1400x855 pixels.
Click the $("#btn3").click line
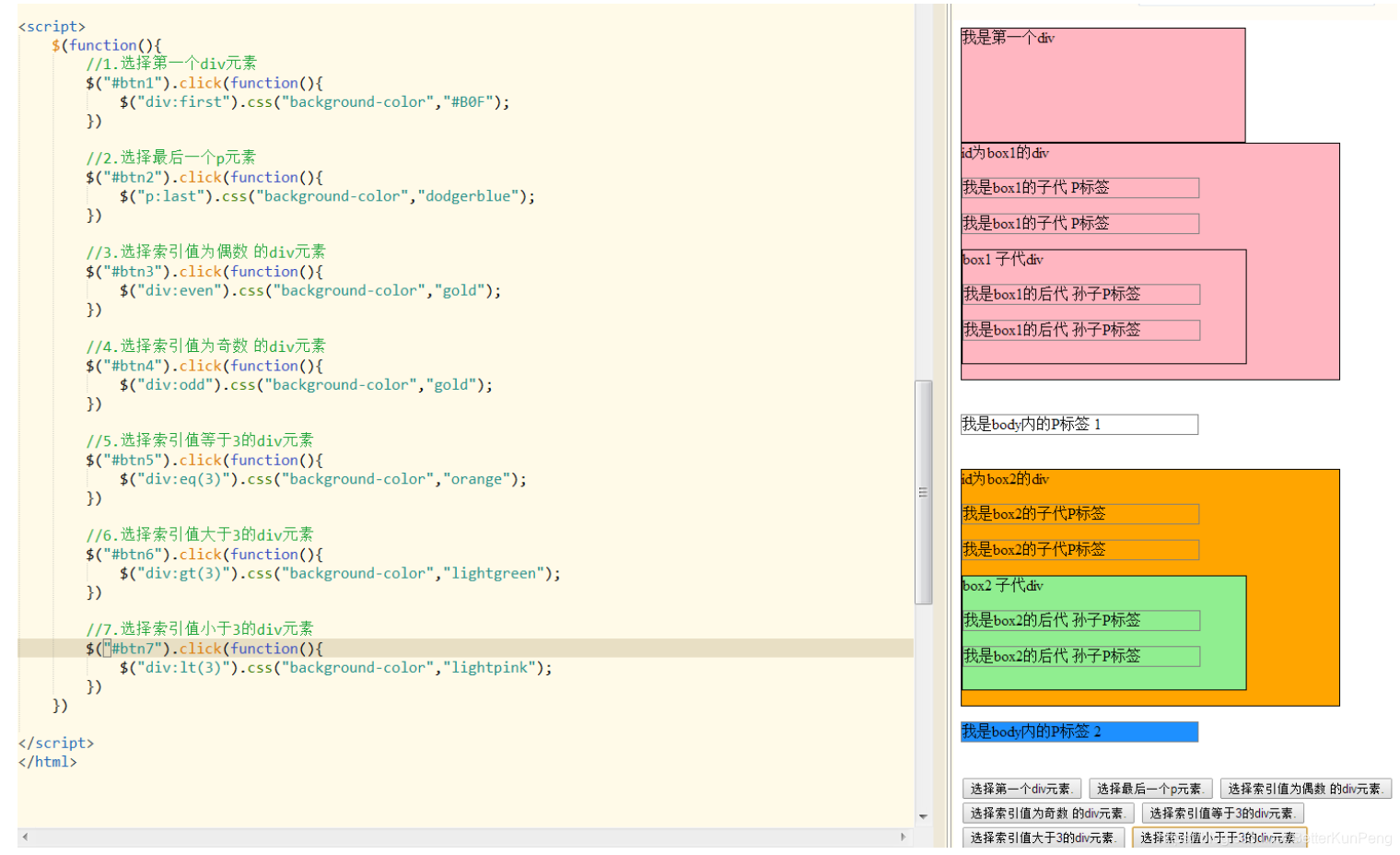tap(204, 272)
